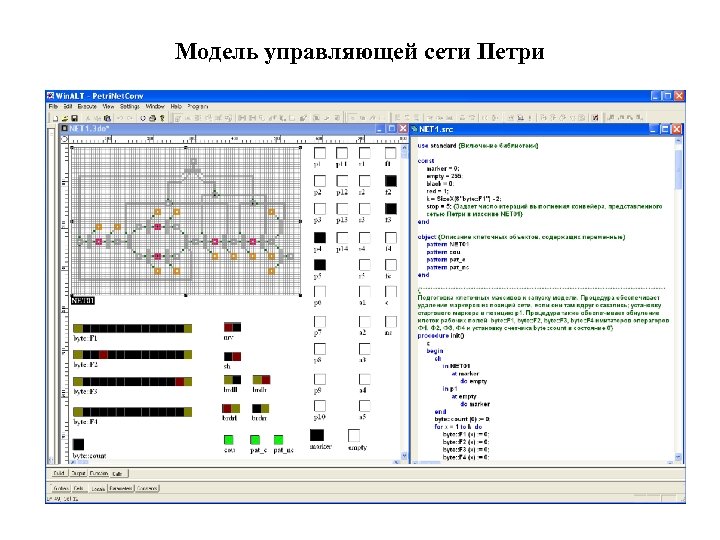Select the byte::F4 cell array bar

pos(132,411)
